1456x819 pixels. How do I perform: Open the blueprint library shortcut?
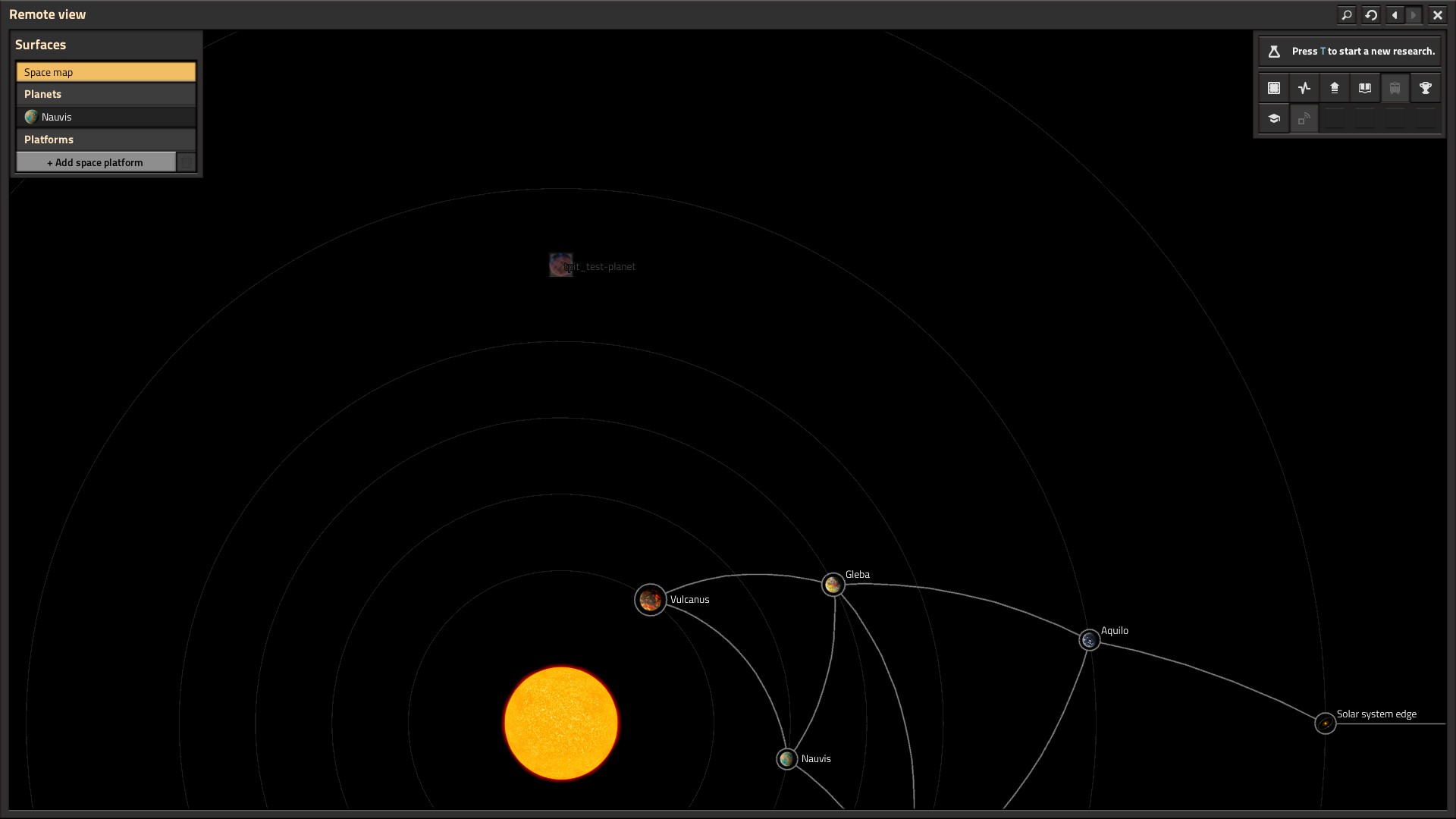point(1274,88)
